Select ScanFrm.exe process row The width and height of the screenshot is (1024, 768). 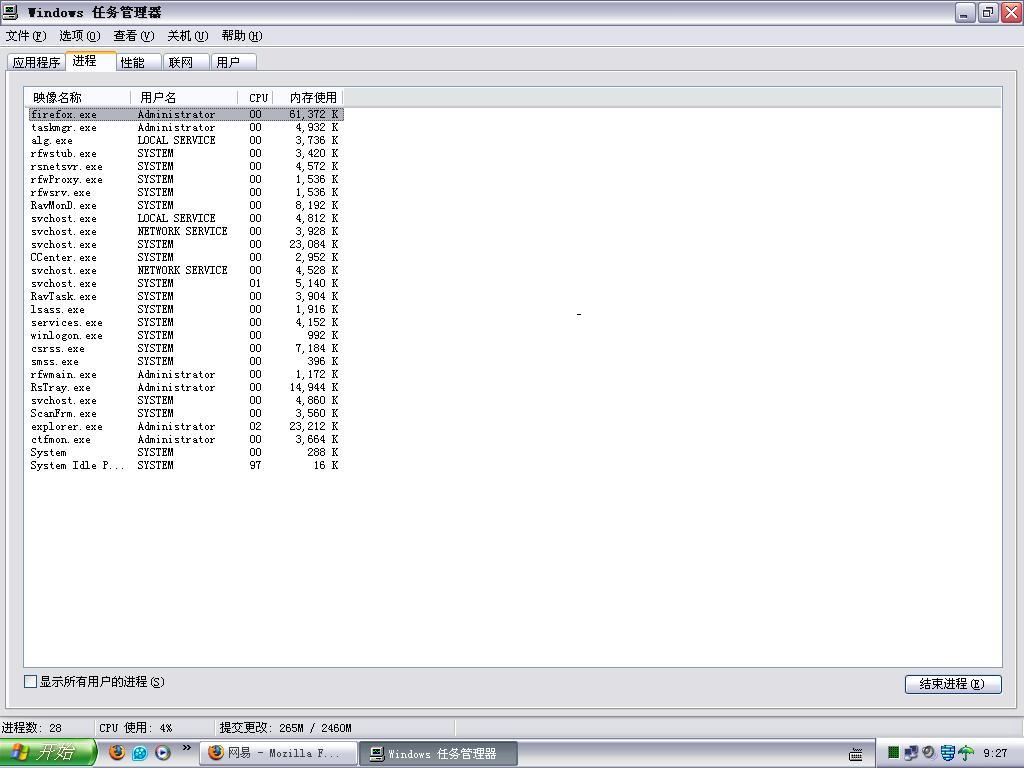[x=186, y=413]
